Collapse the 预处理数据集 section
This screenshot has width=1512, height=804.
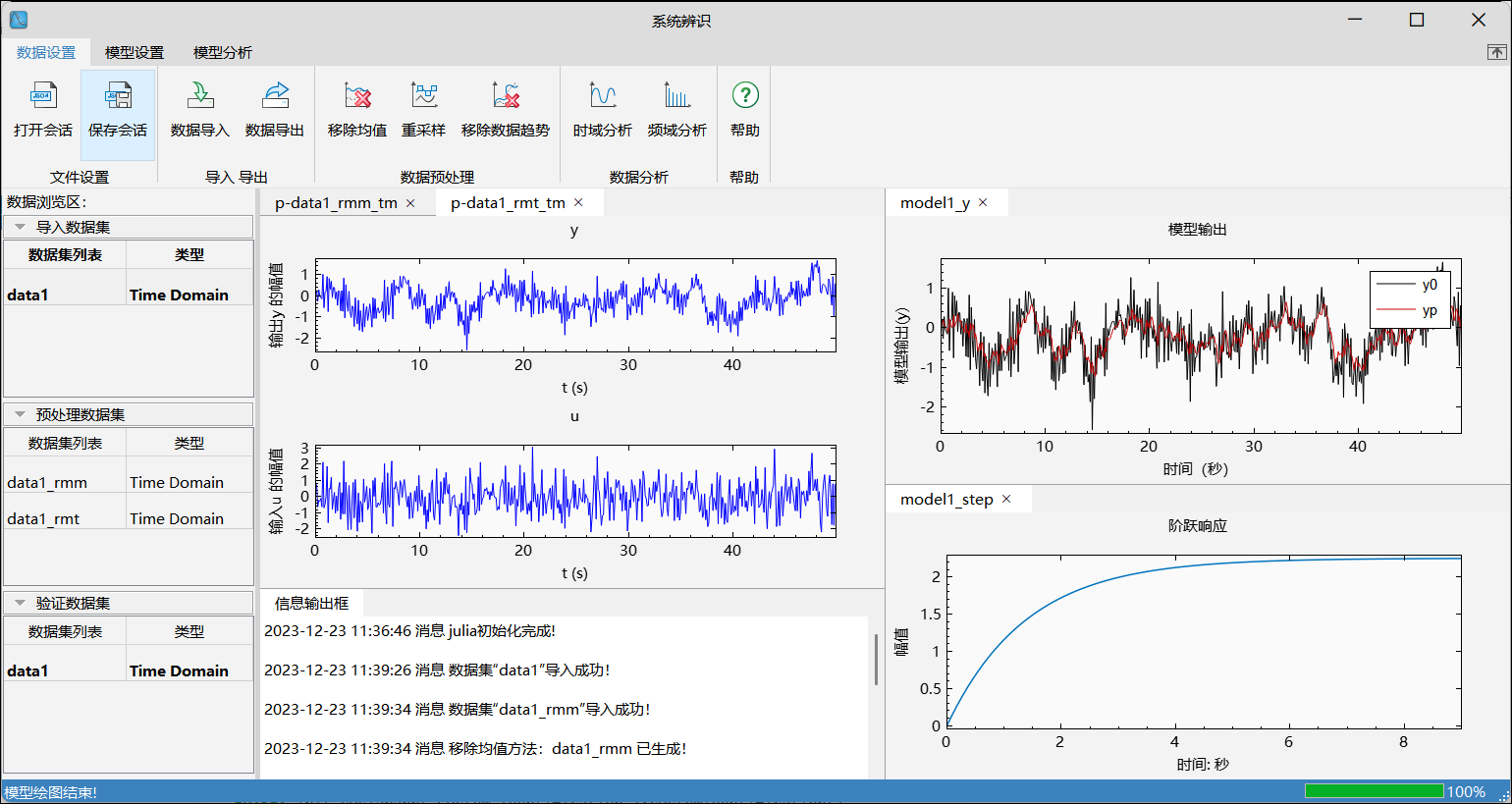coord(20,415)
